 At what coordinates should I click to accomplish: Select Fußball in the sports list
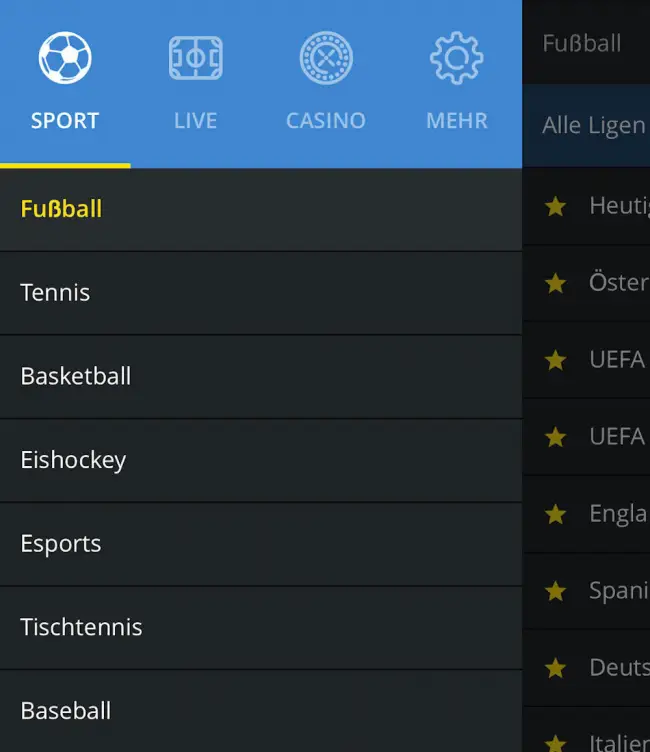[x=261, y=210]
